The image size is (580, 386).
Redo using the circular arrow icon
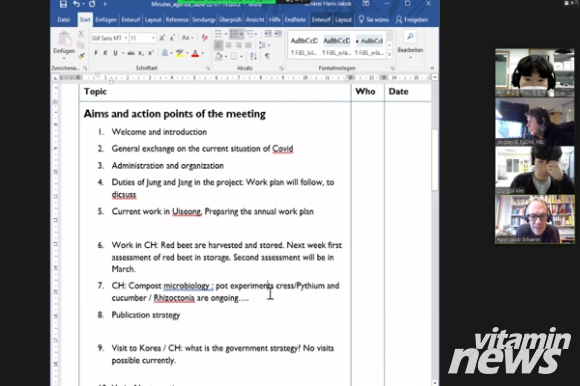[x=92, y=4]
